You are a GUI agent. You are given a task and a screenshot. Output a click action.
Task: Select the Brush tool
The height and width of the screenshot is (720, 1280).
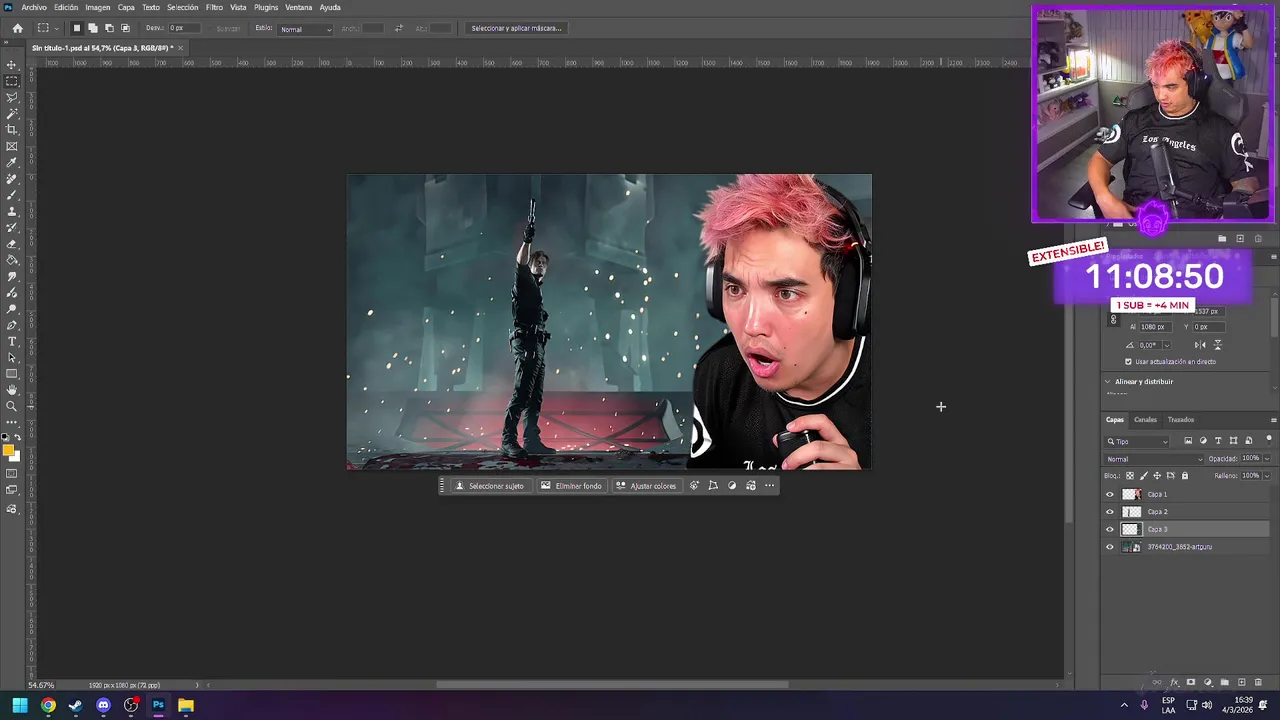point(12,195)
